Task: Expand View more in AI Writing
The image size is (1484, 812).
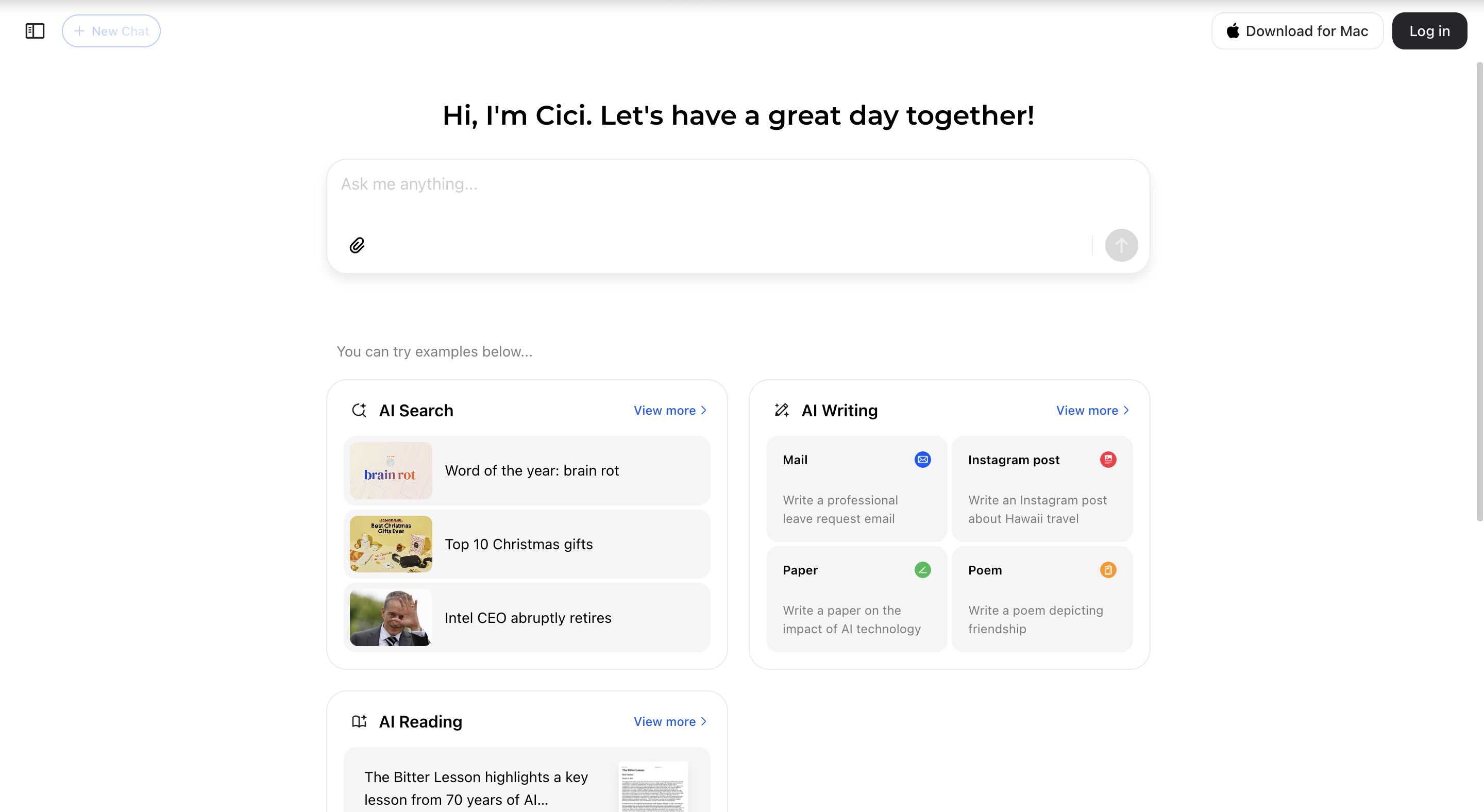Action: tap(1092, 410)
